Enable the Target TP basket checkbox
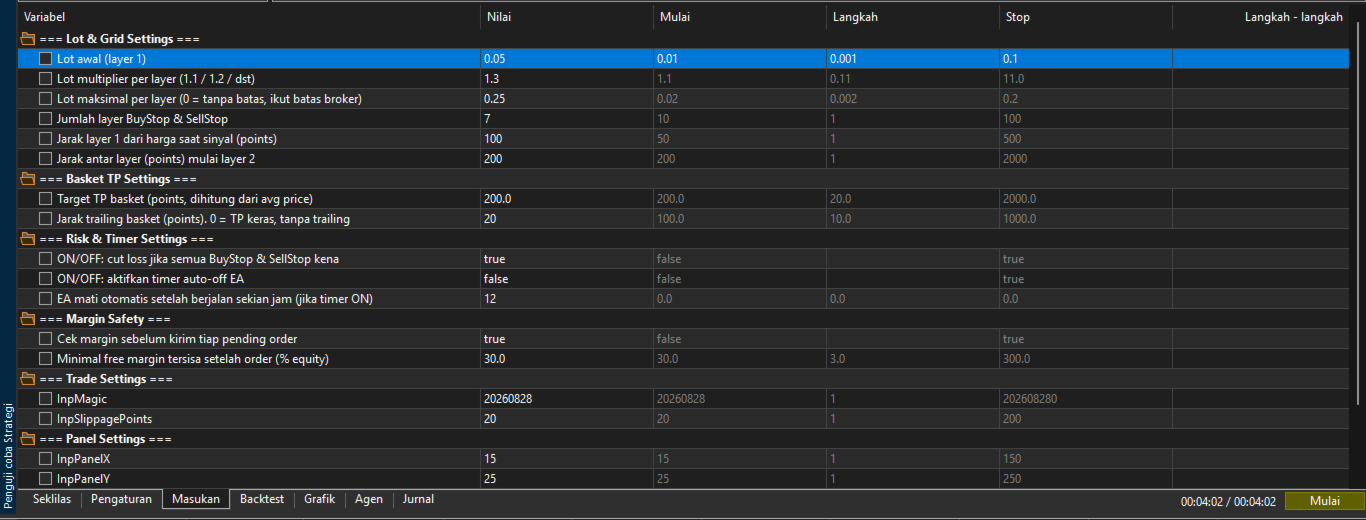The width and height of the screenshot is (1366, 520). point(46,199)
